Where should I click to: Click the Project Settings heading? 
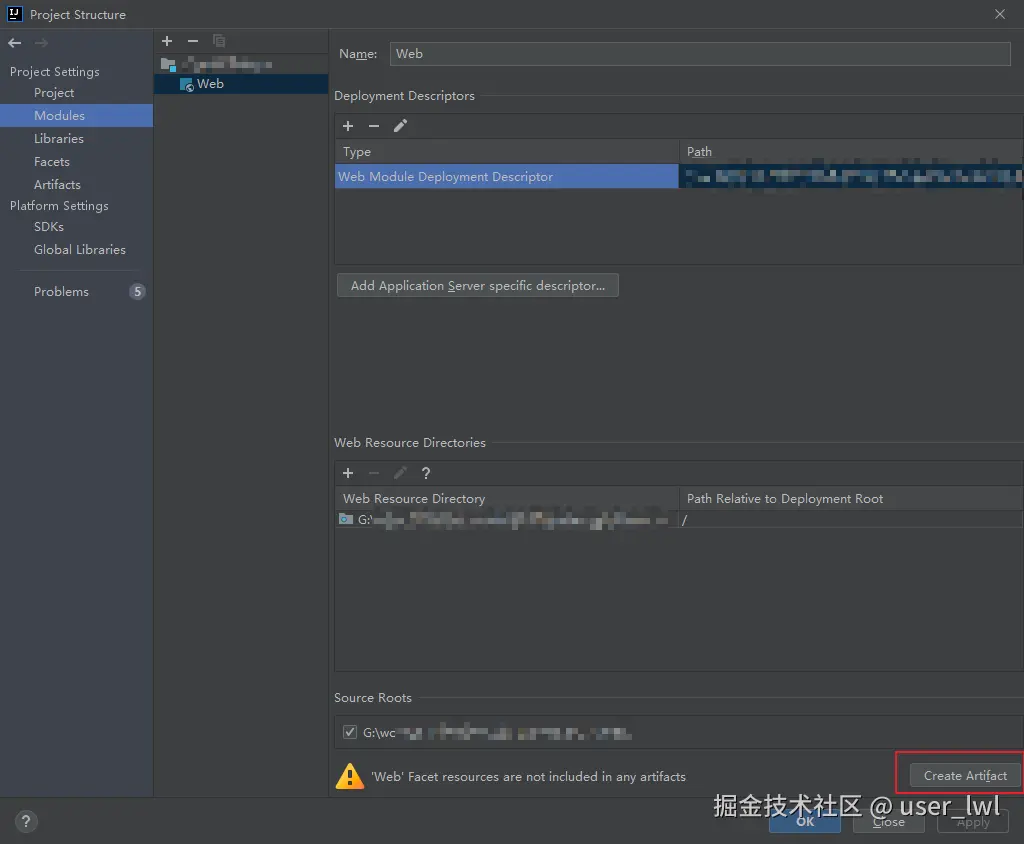(55, 72)
